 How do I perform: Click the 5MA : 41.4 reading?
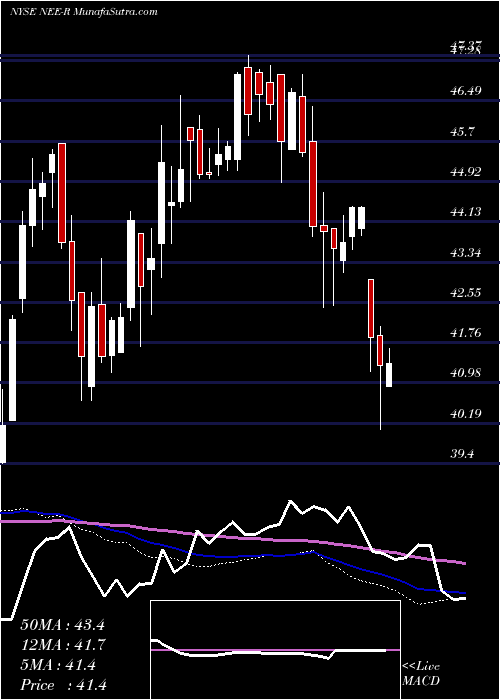(58, 665)
